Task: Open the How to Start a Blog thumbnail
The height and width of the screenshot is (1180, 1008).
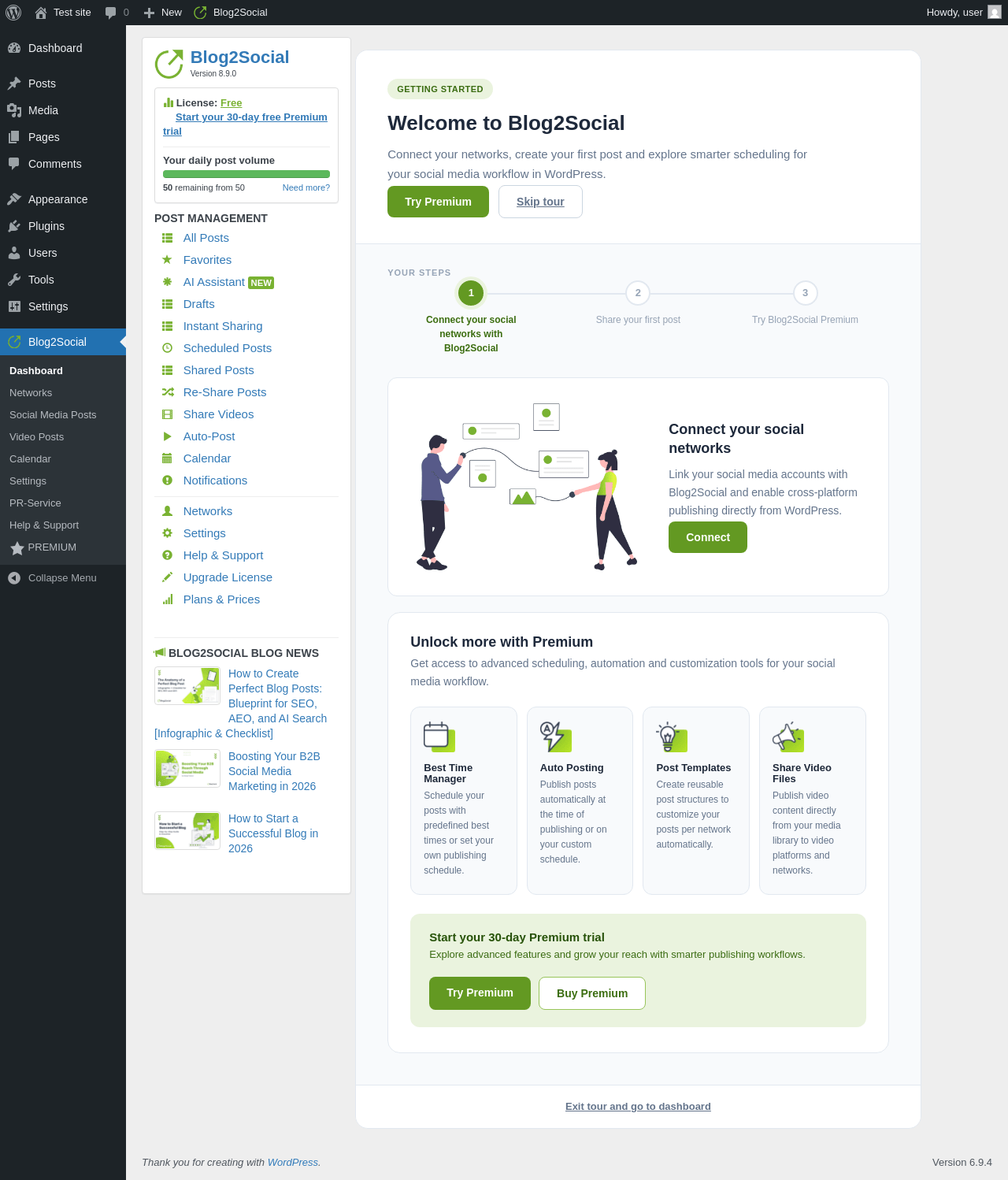Action: (x=187, y=831)
